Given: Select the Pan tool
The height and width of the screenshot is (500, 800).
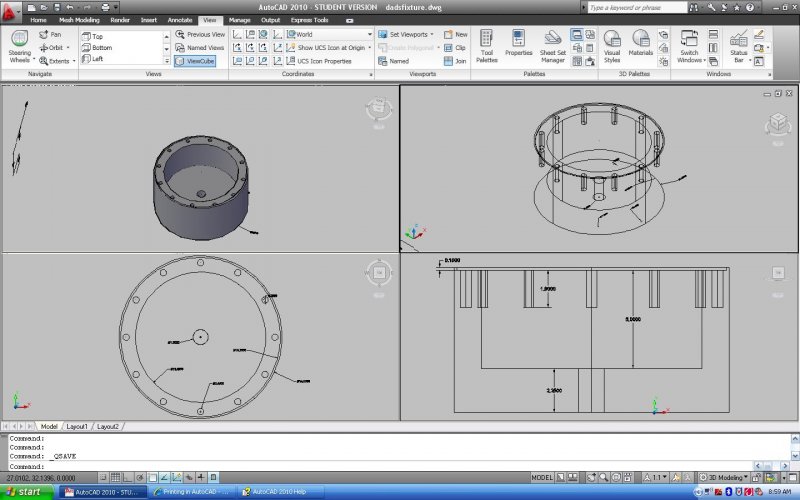Looking at the screenshot, I should pyautogui.click(x=51, y=34).
